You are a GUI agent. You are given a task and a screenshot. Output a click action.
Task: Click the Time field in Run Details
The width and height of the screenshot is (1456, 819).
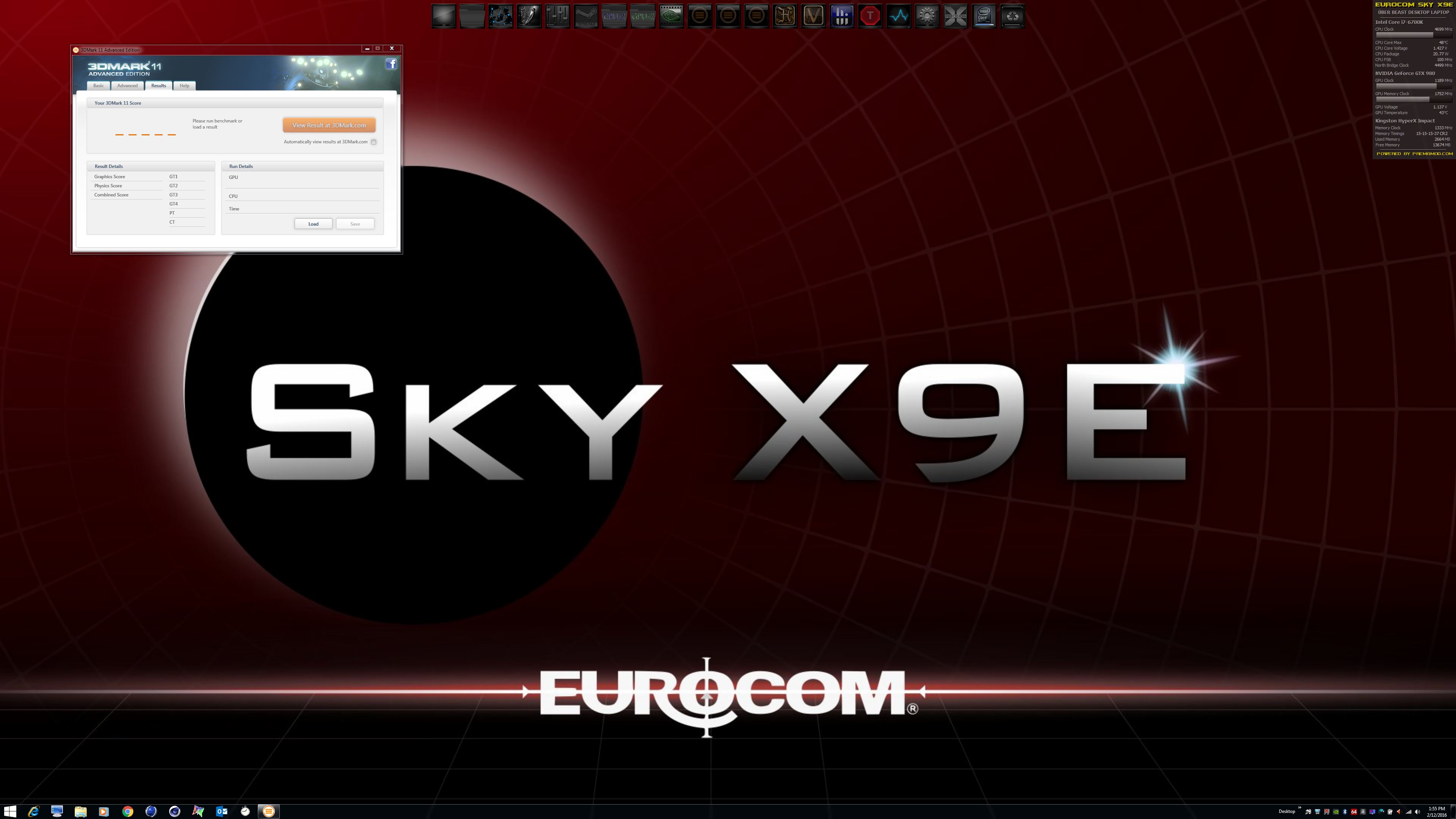tap(303, 209)
